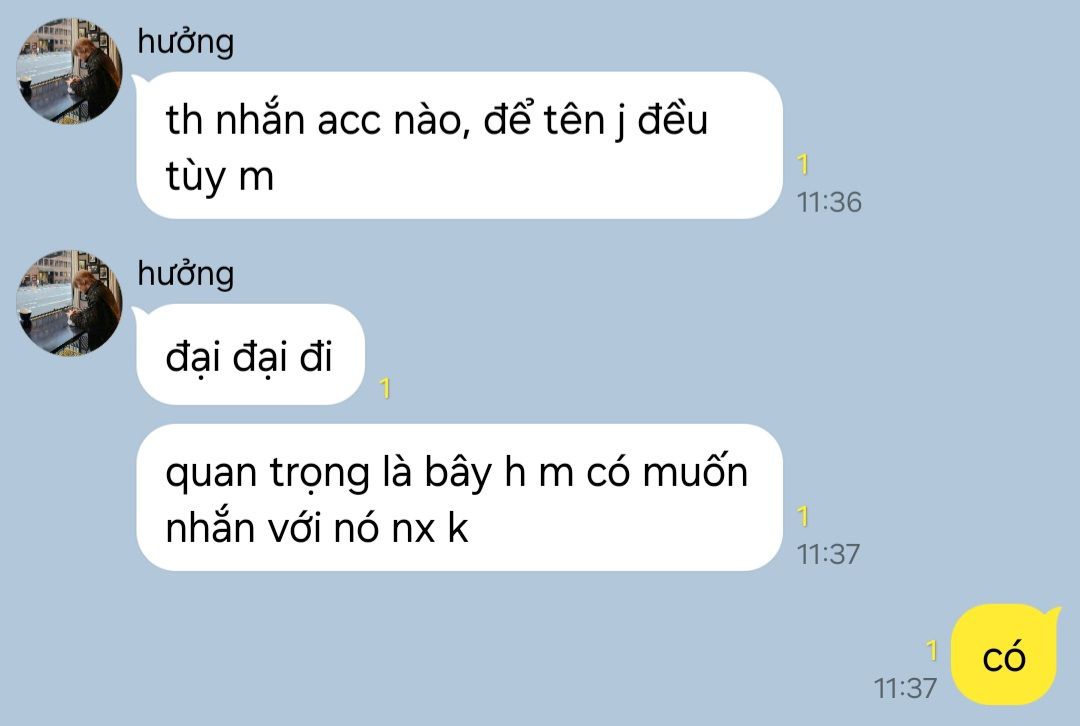Click the text "nhắn với nó nx k"

coord(317,529)
